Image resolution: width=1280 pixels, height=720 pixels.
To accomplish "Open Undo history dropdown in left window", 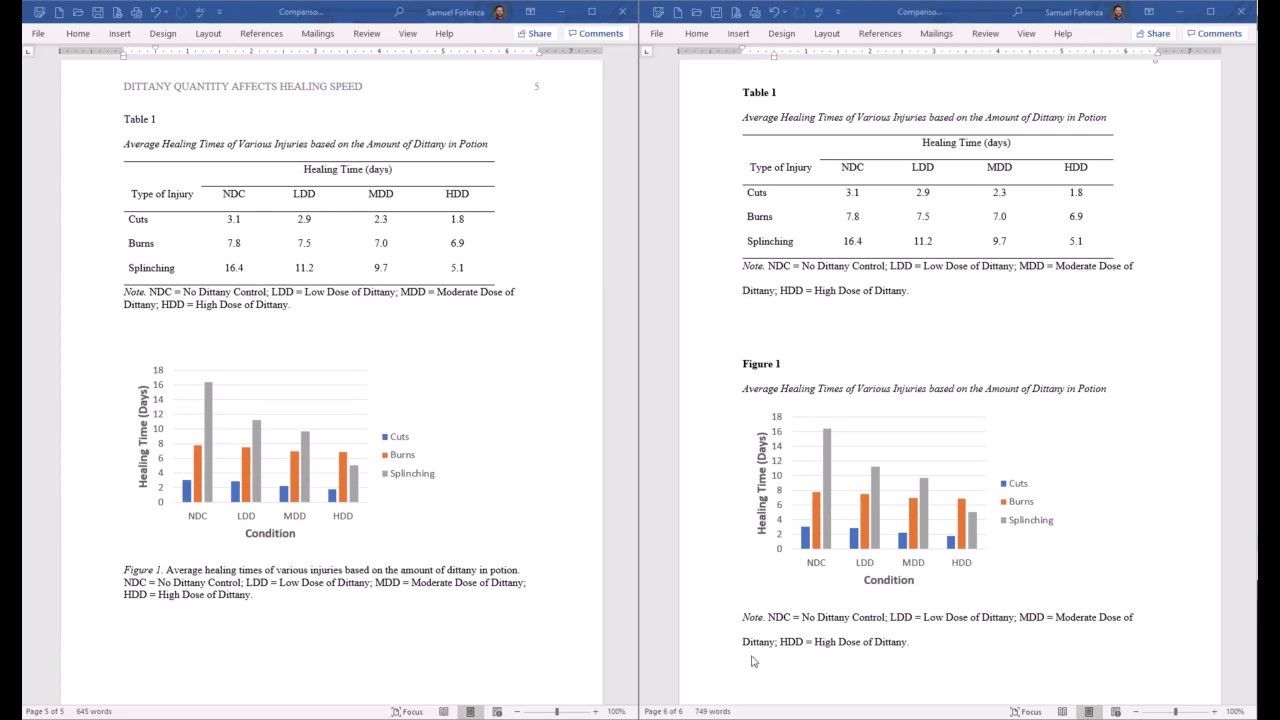I will 167,12.
